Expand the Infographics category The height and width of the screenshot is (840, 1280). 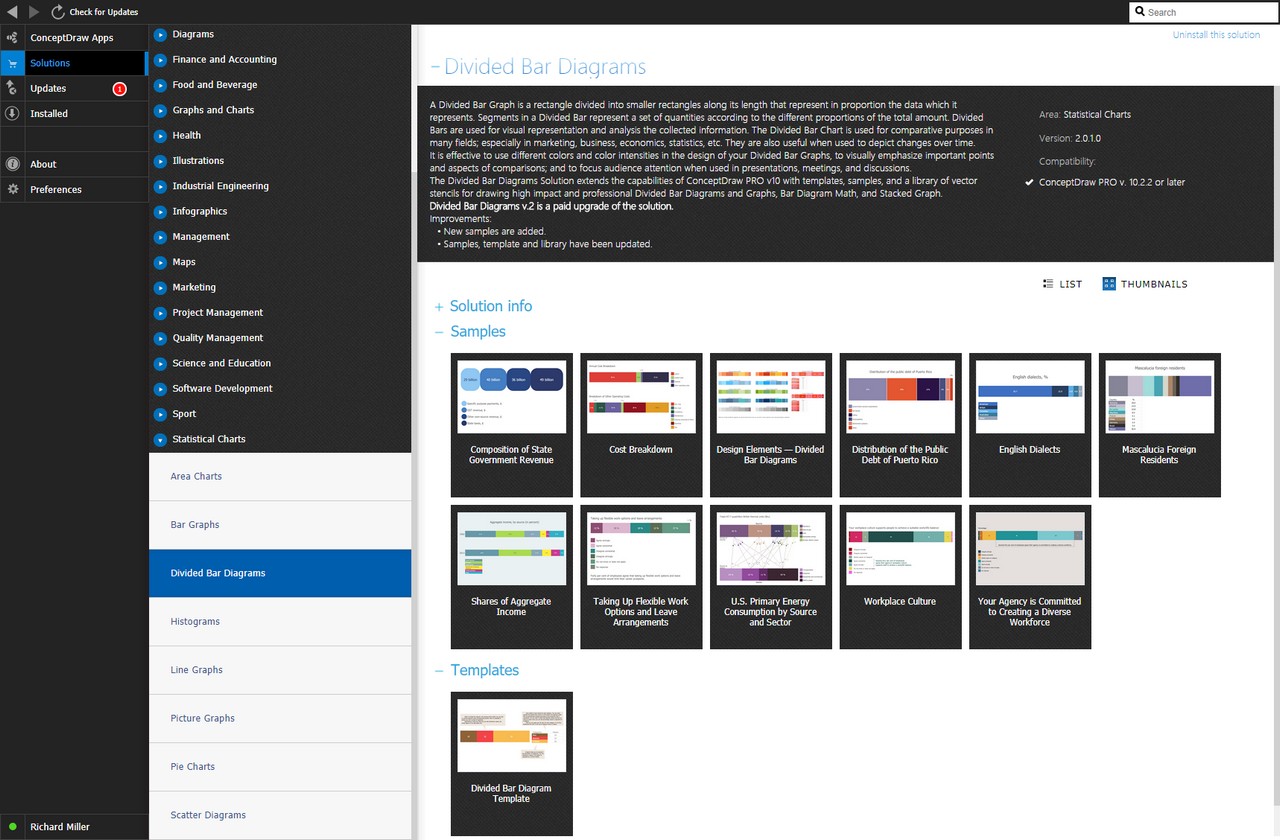160,211
